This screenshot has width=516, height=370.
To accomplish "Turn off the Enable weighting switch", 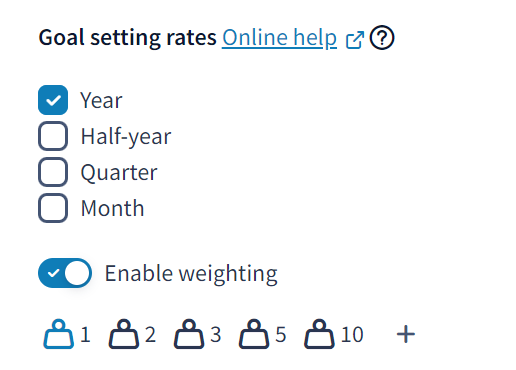I will 65,273.
